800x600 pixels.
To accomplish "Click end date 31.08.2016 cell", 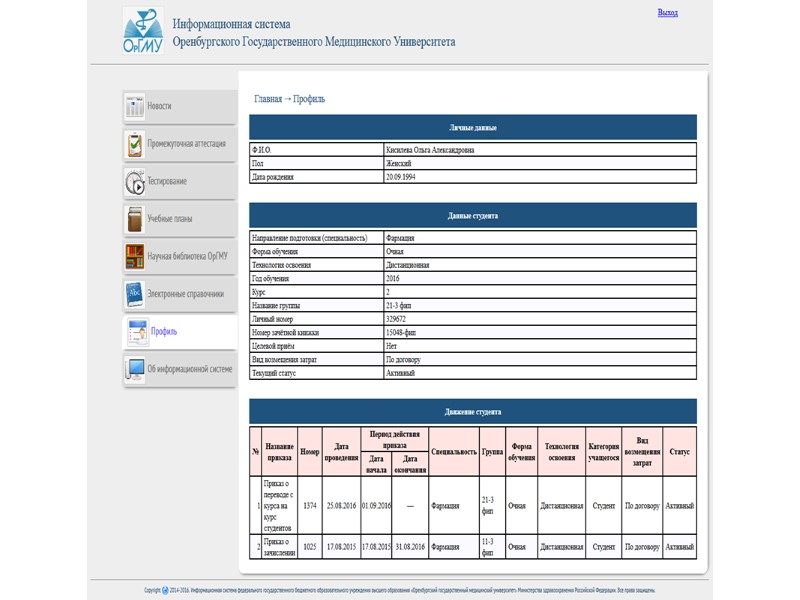I will [410, 547].
